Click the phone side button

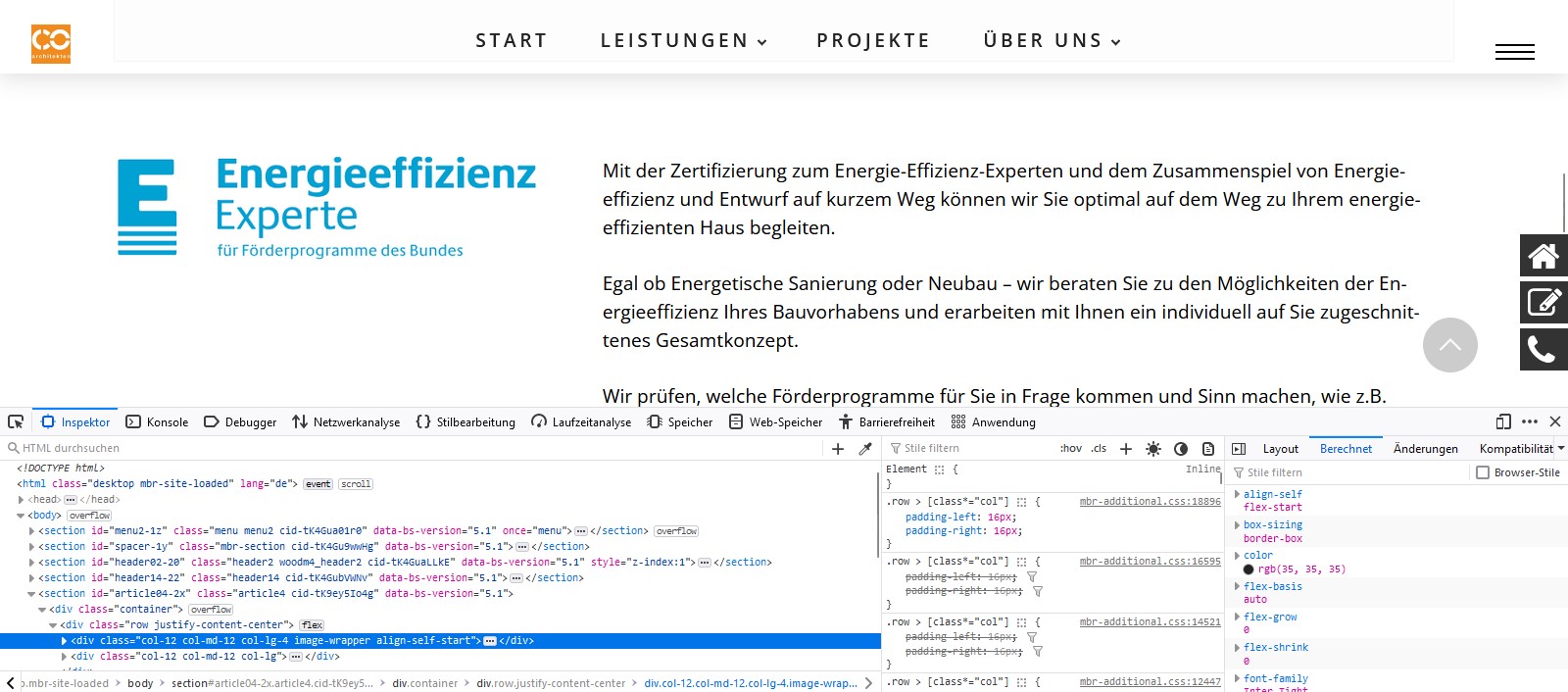click(1543, 349)
